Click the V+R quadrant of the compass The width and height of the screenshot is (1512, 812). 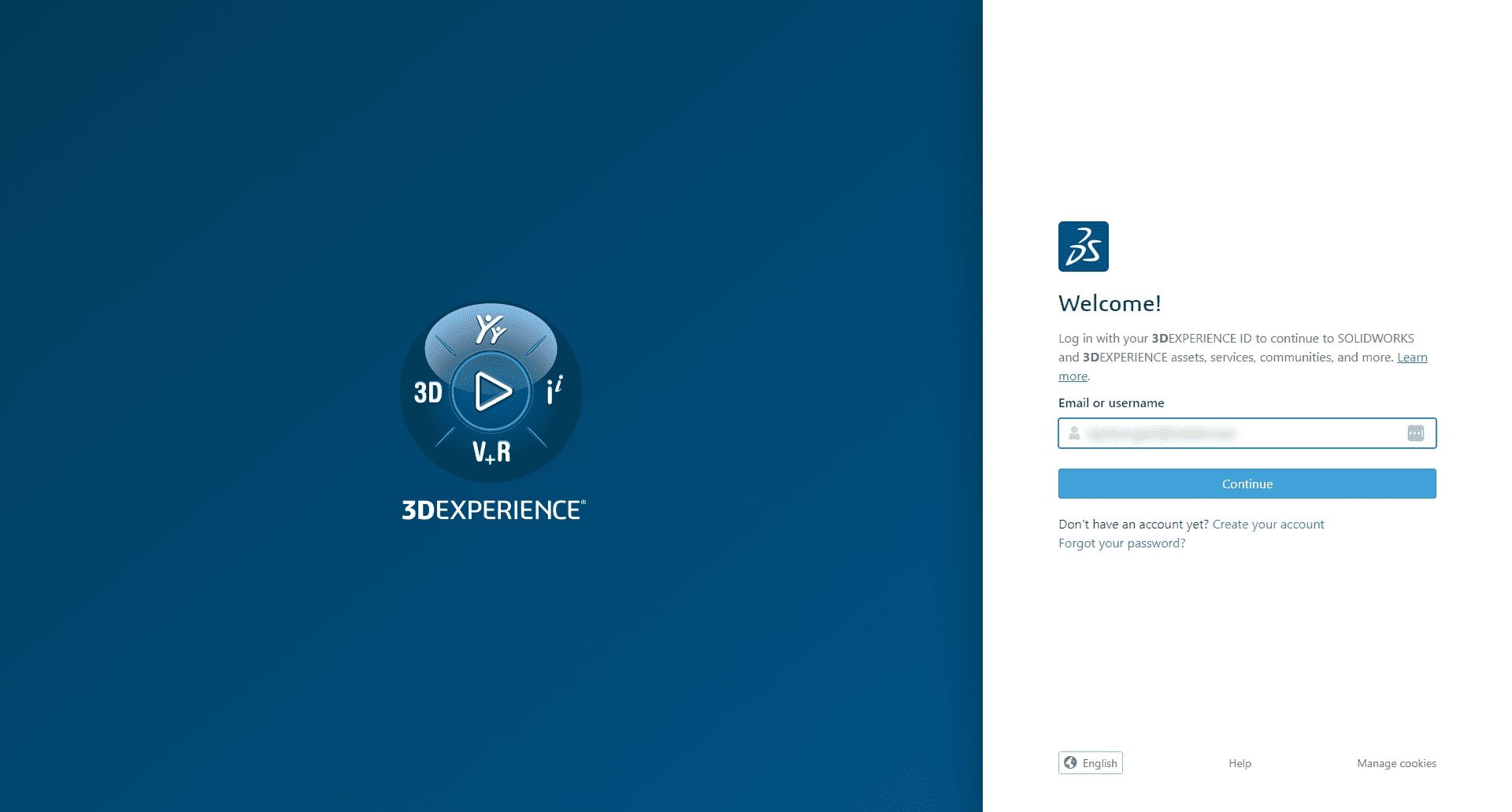(491, 451)
